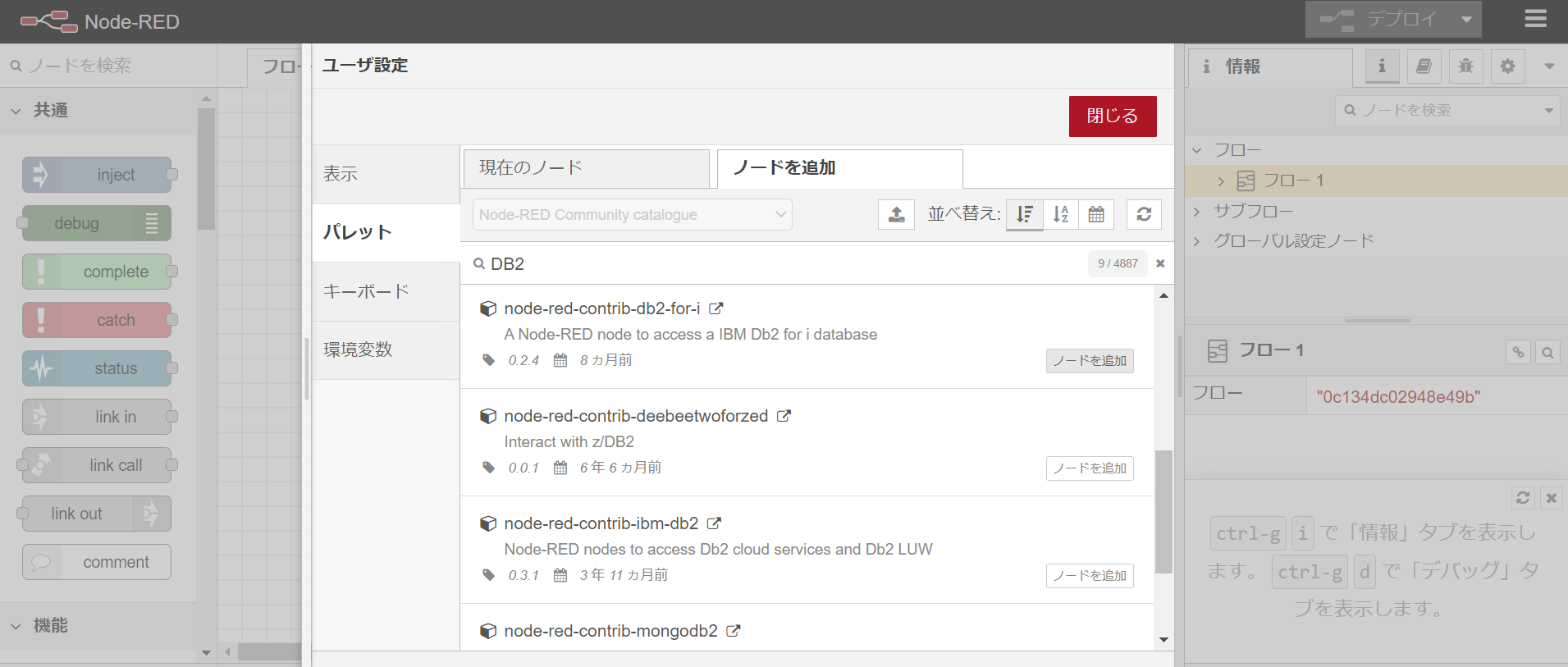Sort modules alphabetically A-Z icon
The height and width of the screenshot is (667, 1568).
[1061, 214]
